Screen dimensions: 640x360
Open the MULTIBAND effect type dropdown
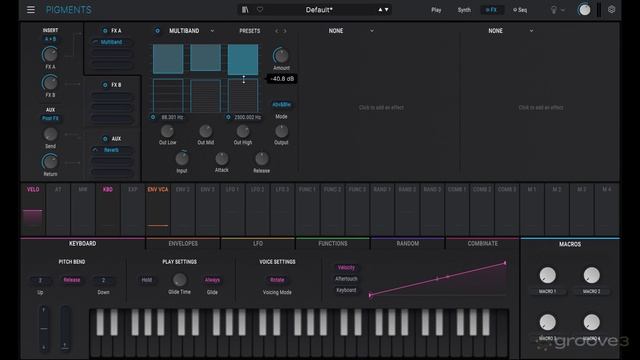tap(191, 31)
